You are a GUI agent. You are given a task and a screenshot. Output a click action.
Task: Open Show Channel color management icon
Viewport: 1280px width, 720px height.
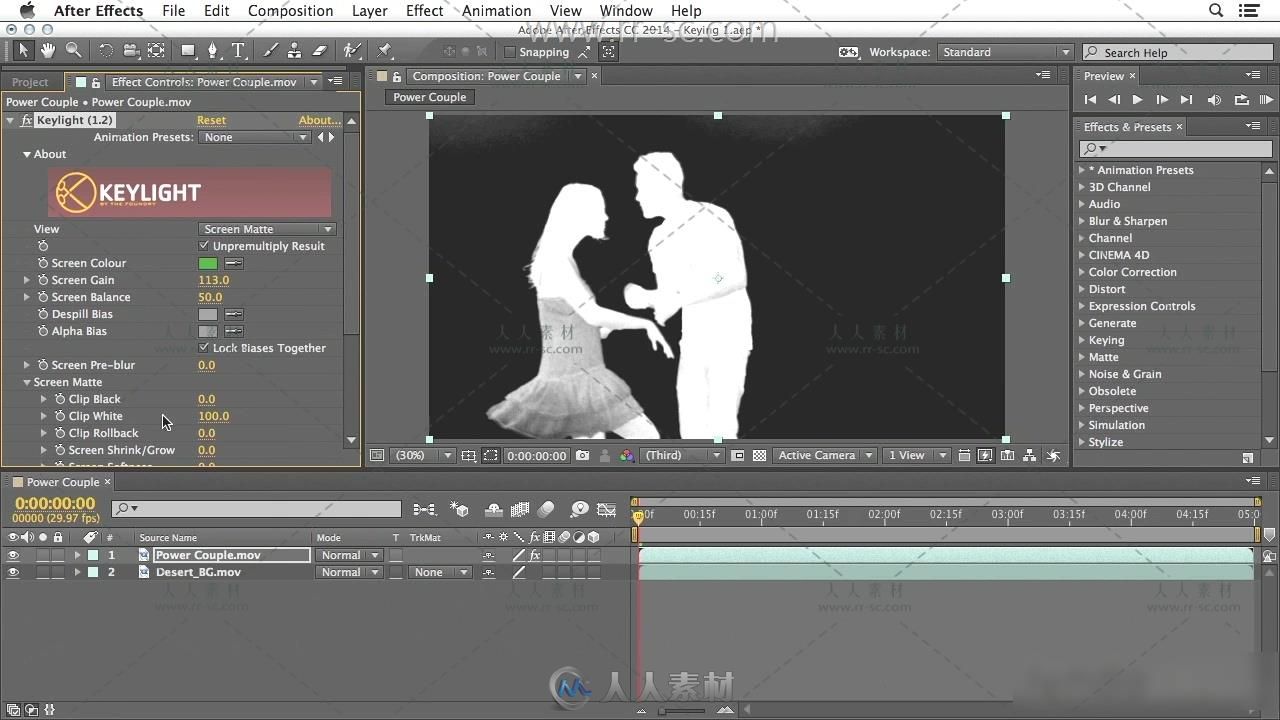[627, 455]
